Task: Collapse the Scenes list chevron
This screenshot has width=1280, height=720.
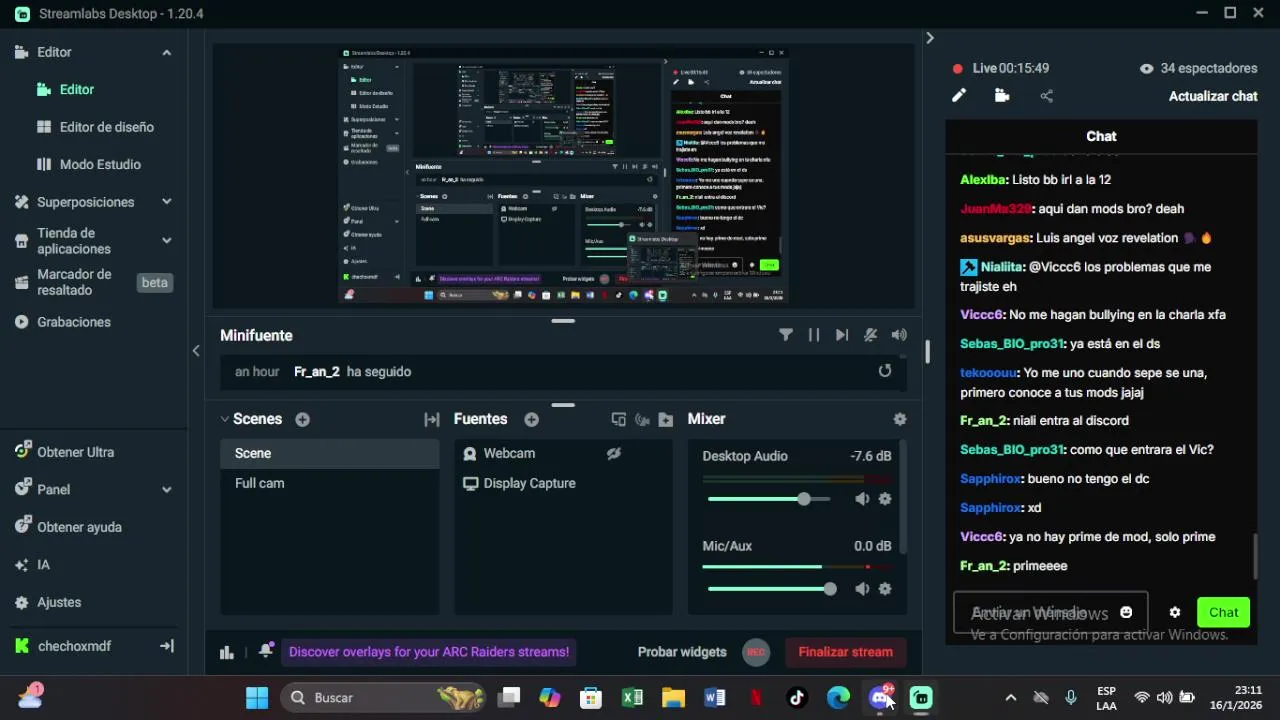Action: [x=225, y=419]
